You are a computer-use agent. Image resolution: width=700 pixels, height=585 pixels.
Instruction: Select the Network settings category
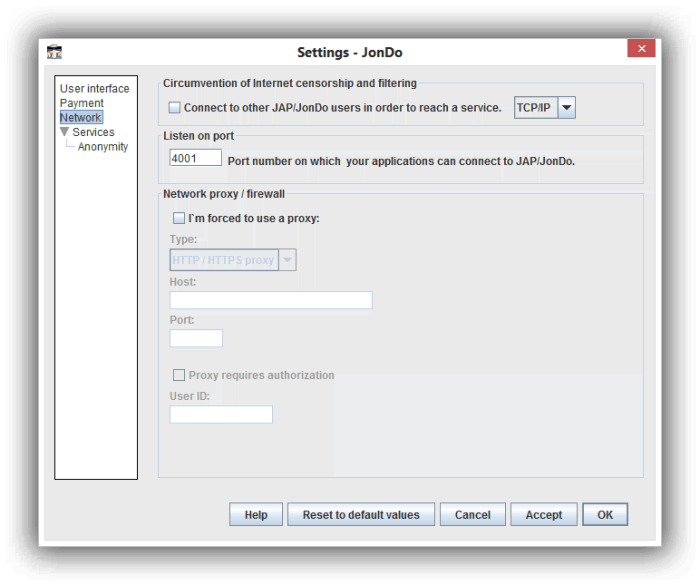tap(81, 117)
